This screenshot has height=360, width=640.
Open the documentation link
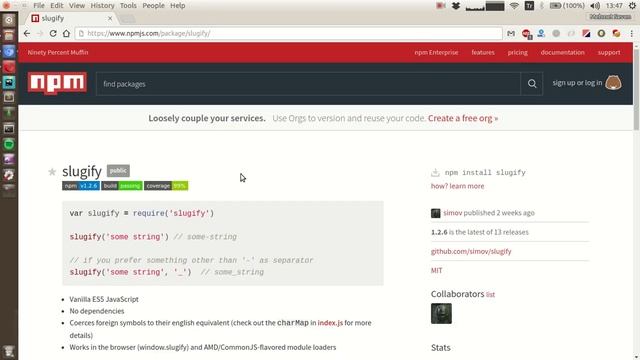[562, 52]
